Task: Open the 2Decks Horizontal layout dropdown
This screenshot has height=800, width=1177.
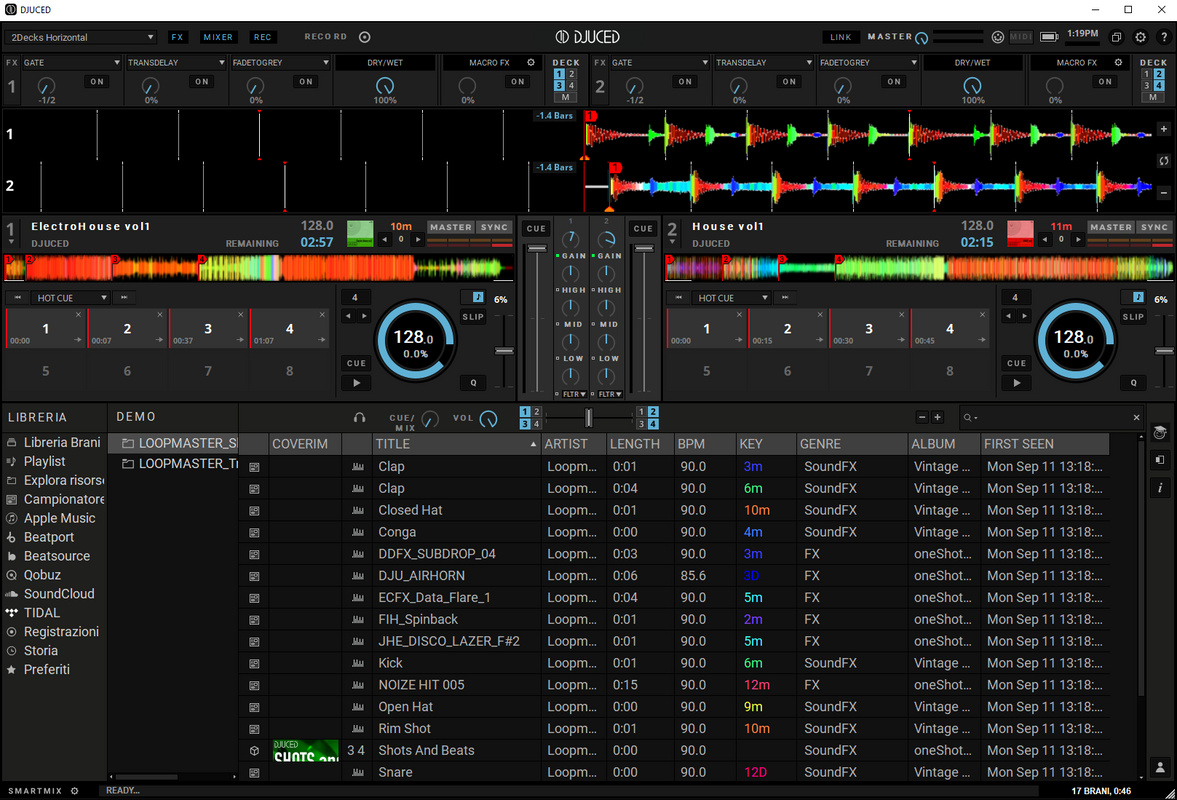Action: tap(81, 37)
